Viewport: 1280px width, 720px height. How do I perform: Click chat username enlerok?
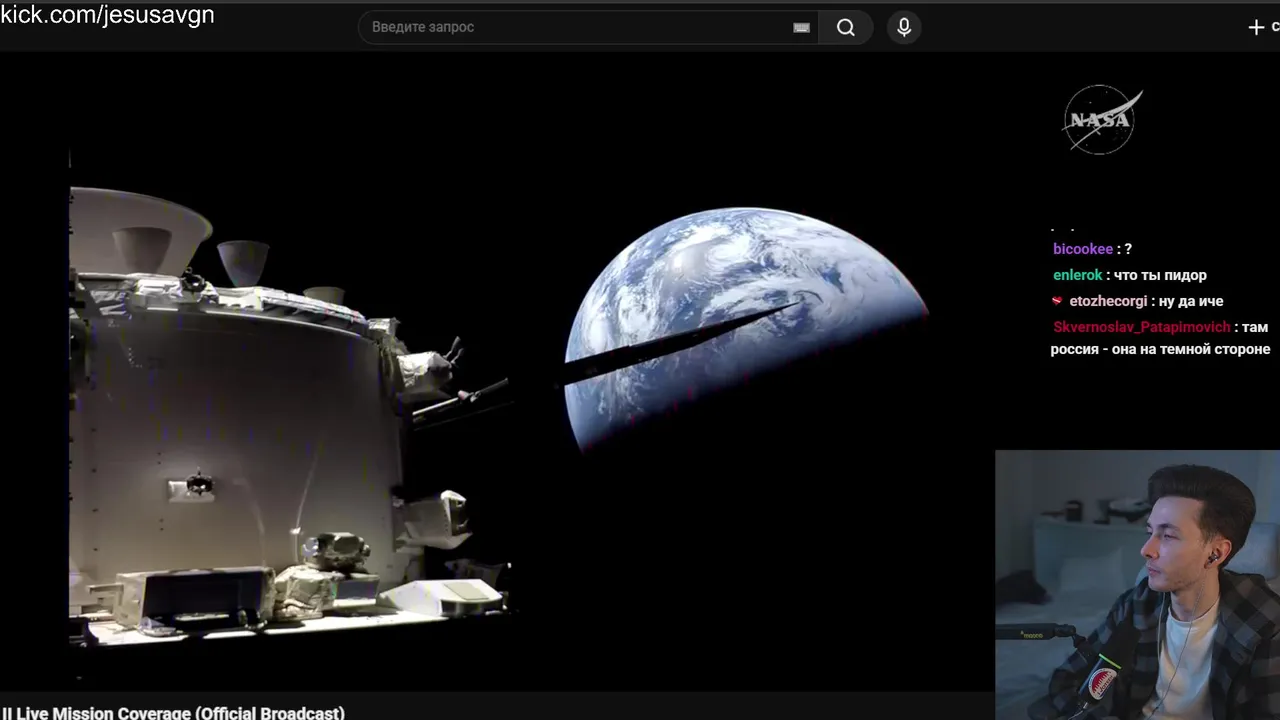click(x=1077, y=275)
